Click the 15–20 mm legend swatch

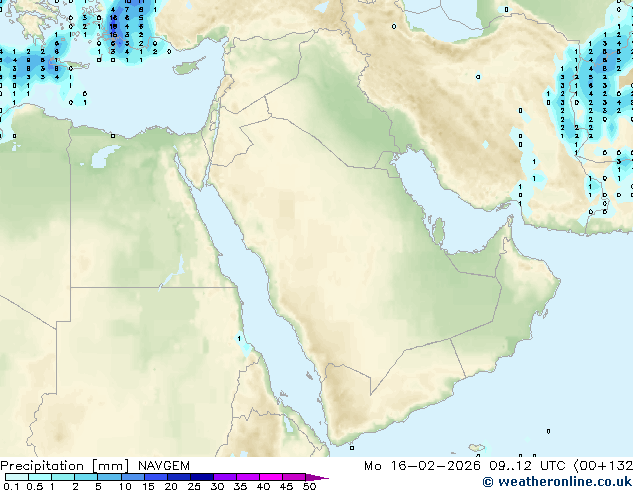coord(156,477)
